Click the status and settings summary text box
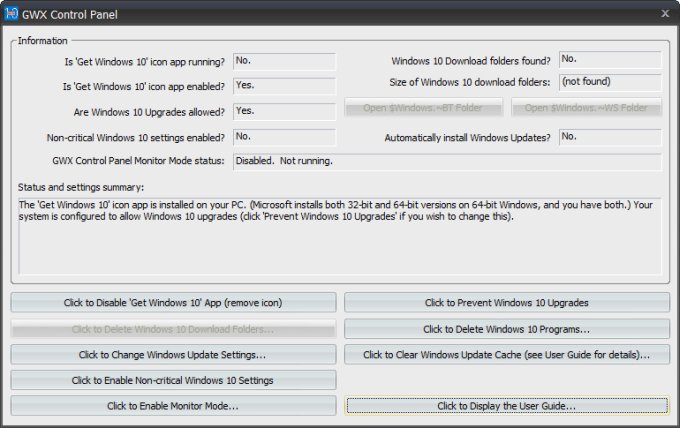The image size is (680, 428). tap(340, 236)
